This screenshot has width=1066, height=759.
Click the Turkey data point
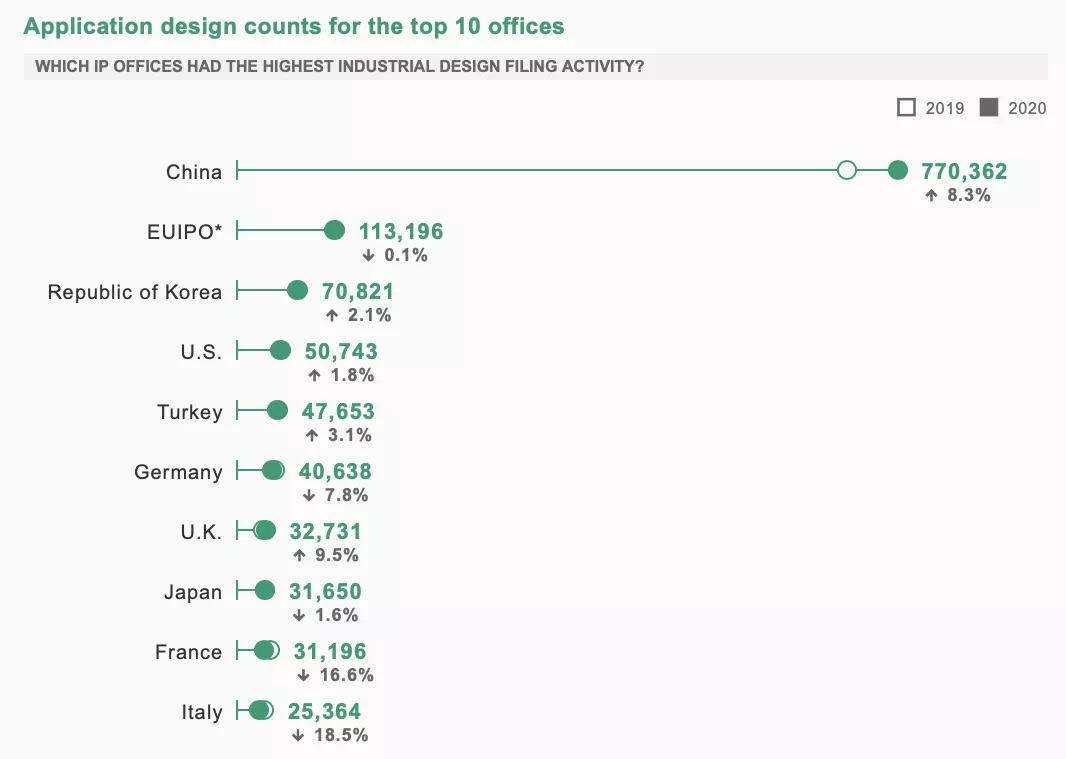point(277,410)
